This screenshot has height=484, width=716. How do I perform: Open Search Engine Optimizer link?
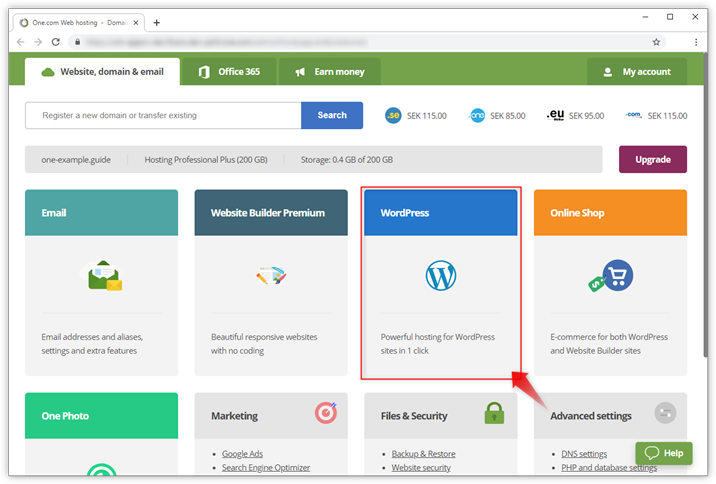(266, 468)
